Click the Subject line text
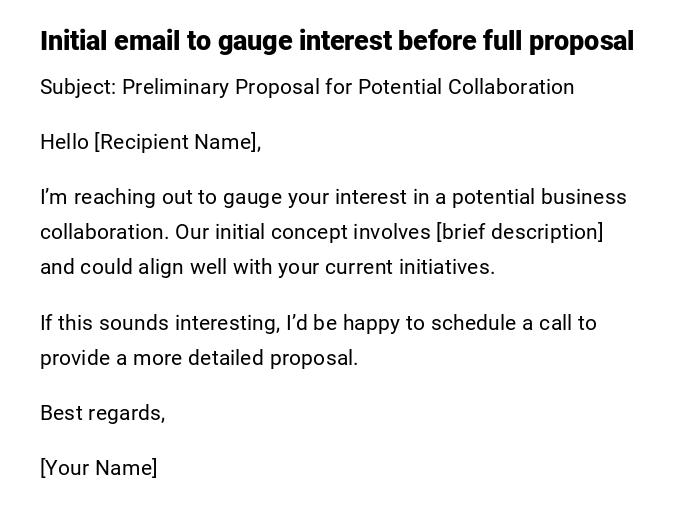The width and height of the screenshot is (700, 530). pyautogui.click(x=307, y=87)
